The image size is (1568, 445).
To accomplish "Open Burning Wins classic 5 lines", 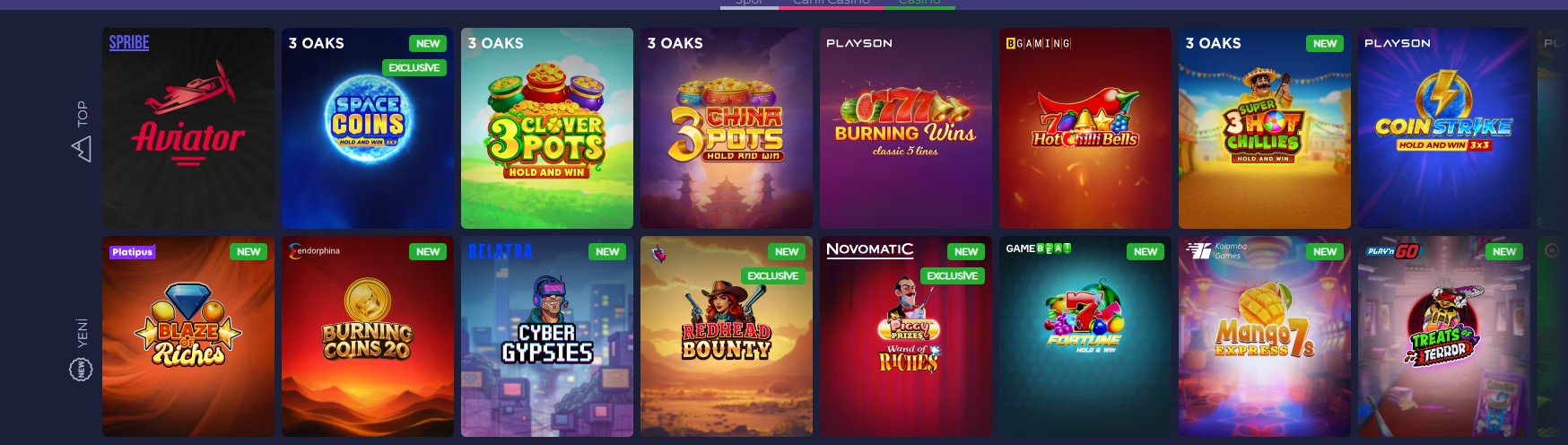I will (906, 128).
